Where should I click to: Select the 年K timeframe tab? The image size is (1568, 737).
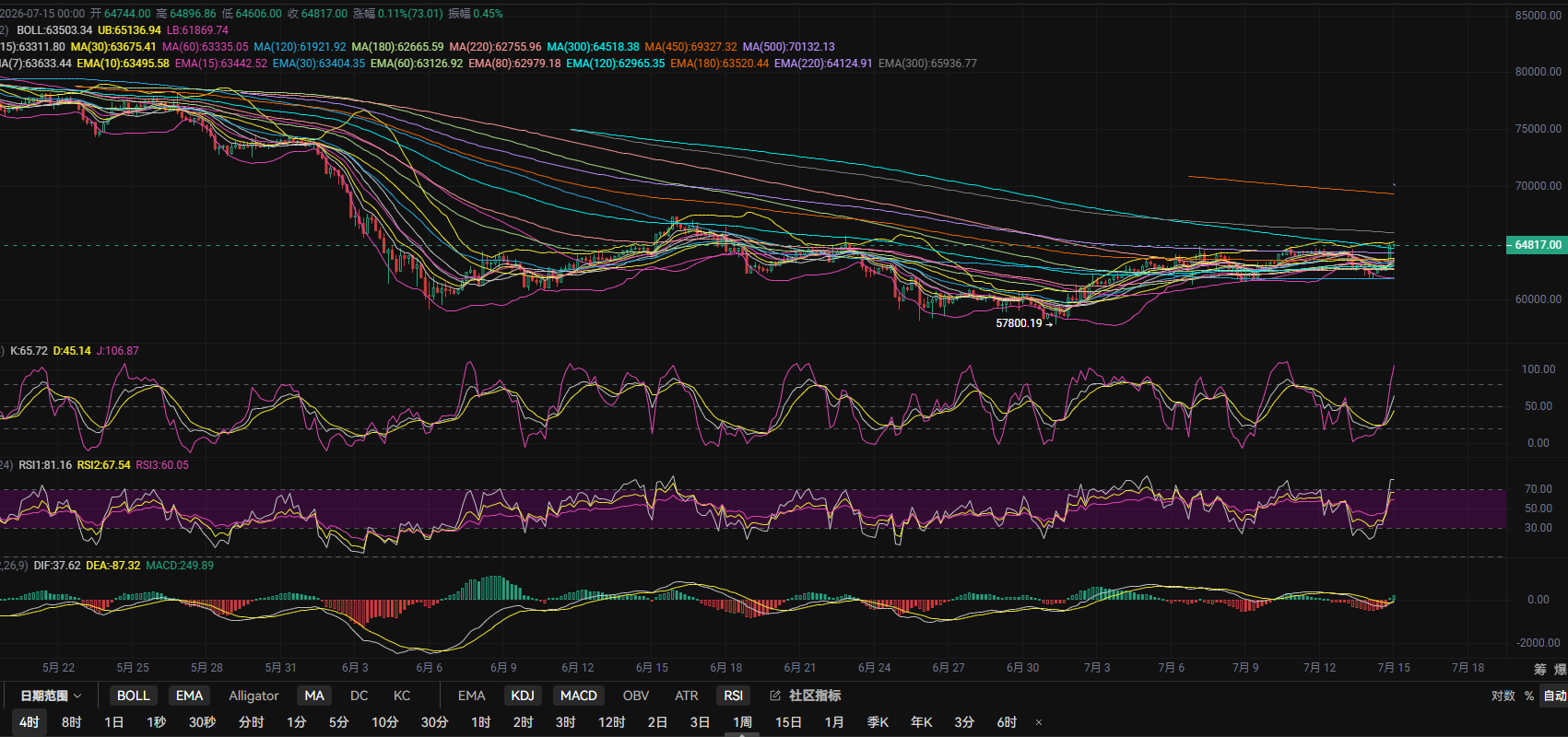click(922, 722)
